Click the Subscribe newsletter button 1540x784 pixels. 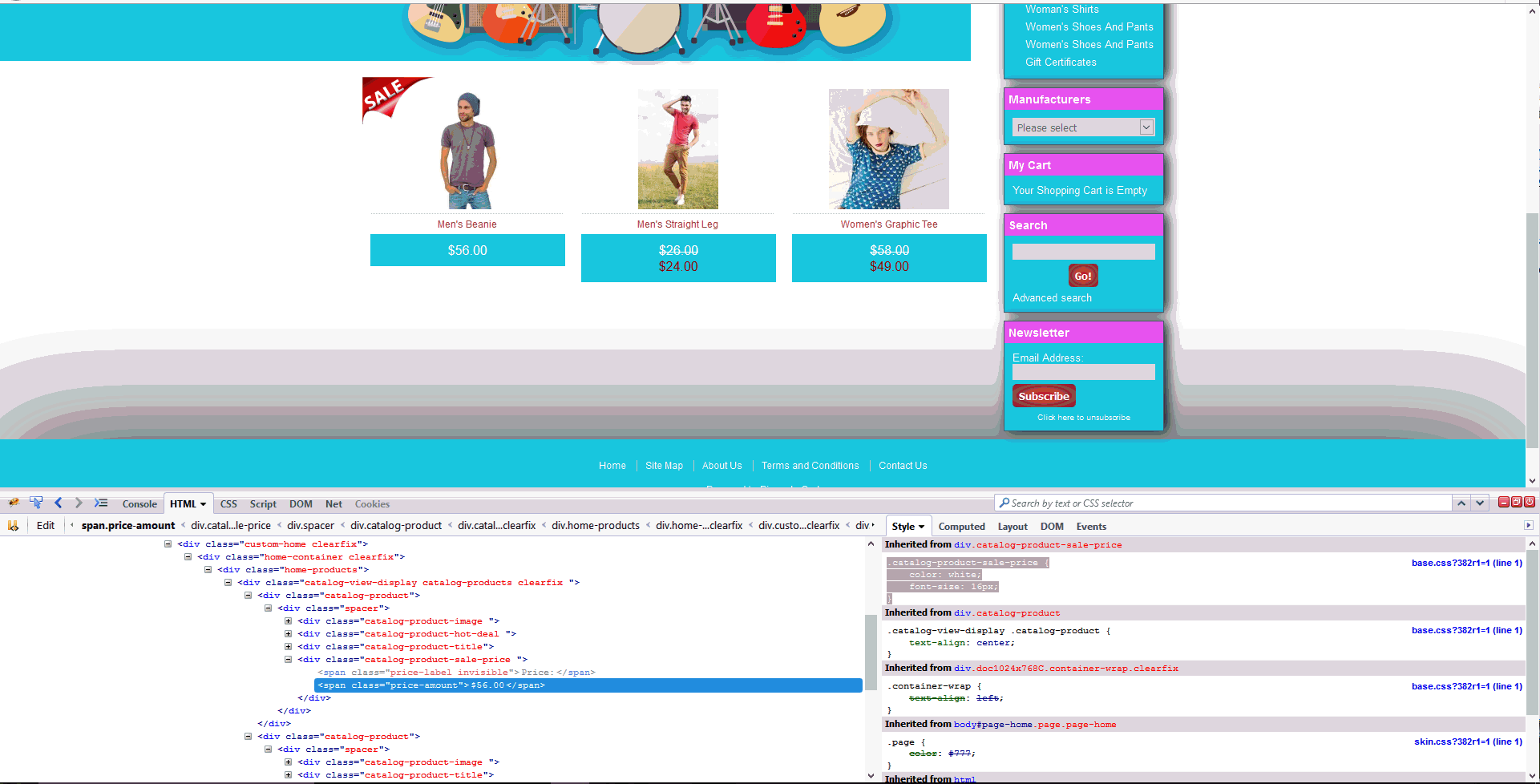1044,396
